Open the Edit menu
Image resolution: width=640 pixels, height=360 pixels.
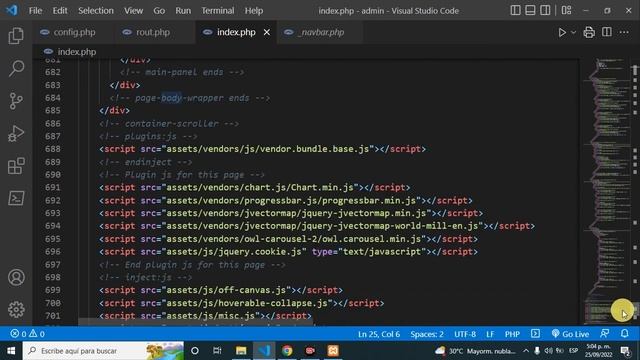pos(60,11)
